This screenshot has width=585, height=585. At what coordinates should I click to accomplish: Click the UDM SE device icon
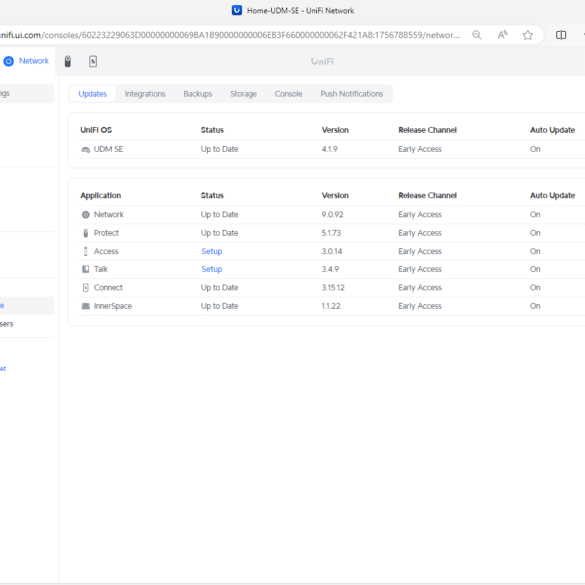(85, 150)
